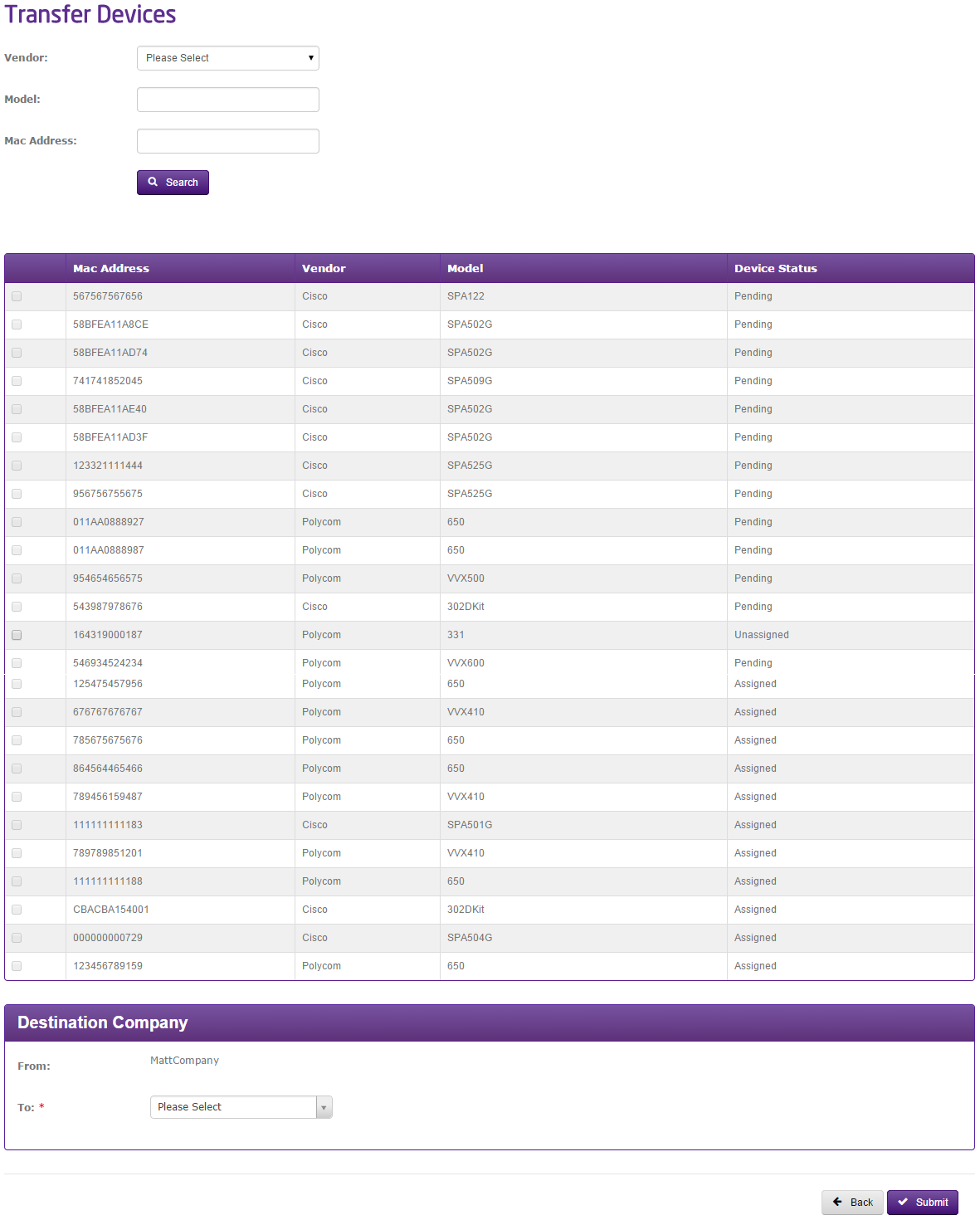980x1220 pixels.
Task: Tick checkbox for 546934524234
Action: coord(17,663)
